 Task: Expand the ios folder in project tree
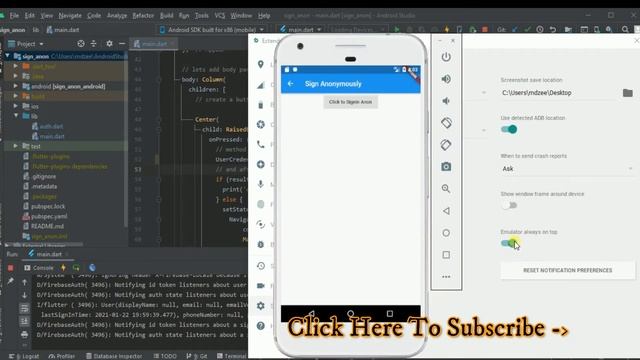click(x=16, y=106)
